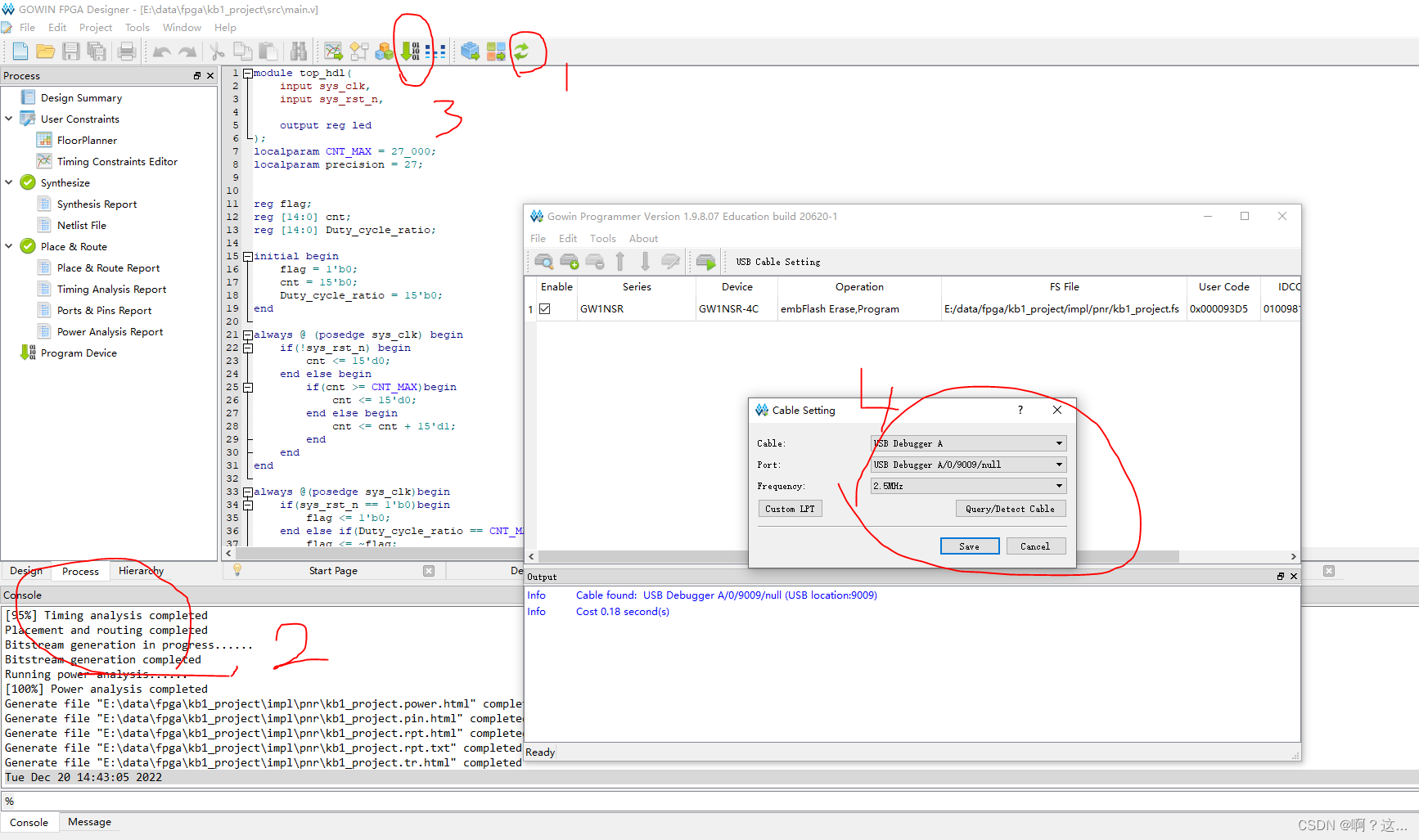Click the Save floppy disk icon

coord(71,52)
